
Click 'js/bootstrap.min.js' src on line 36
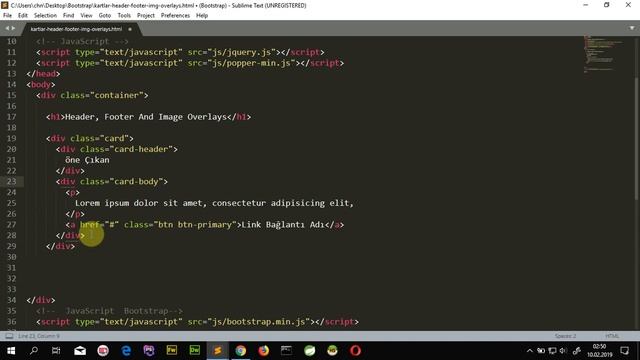tap(258, 322)
